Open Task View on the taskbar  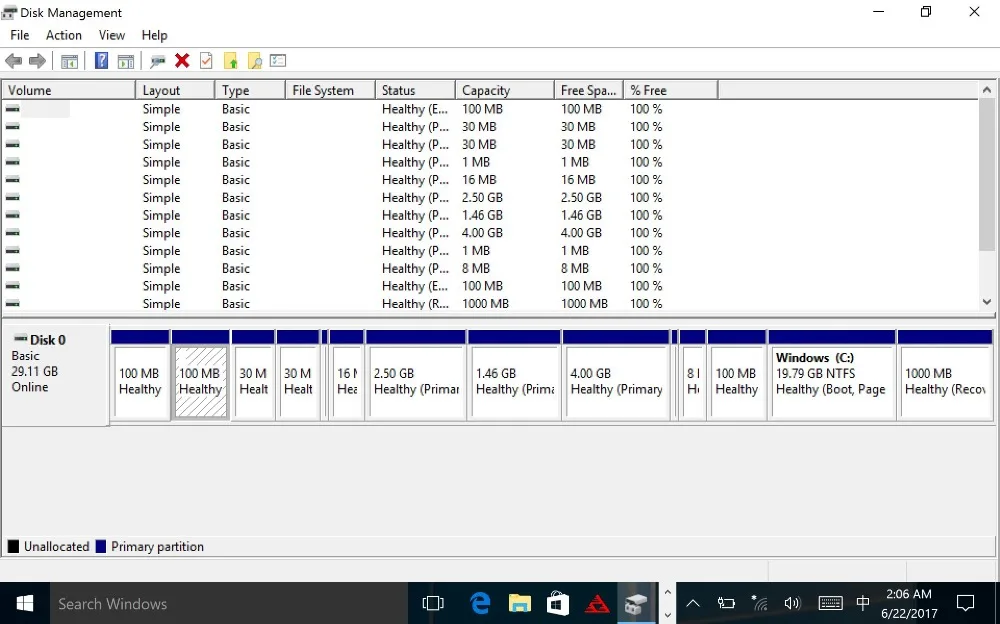(x=432, y=603)
